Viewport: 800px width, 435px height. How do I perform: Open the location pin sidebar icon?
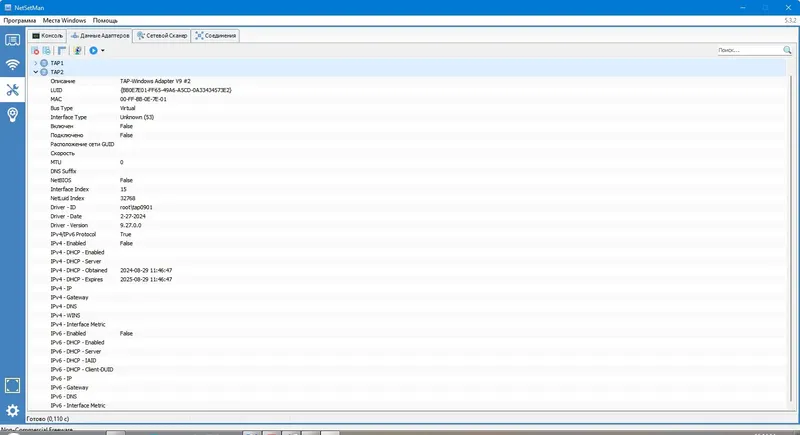tap(12, 114)
